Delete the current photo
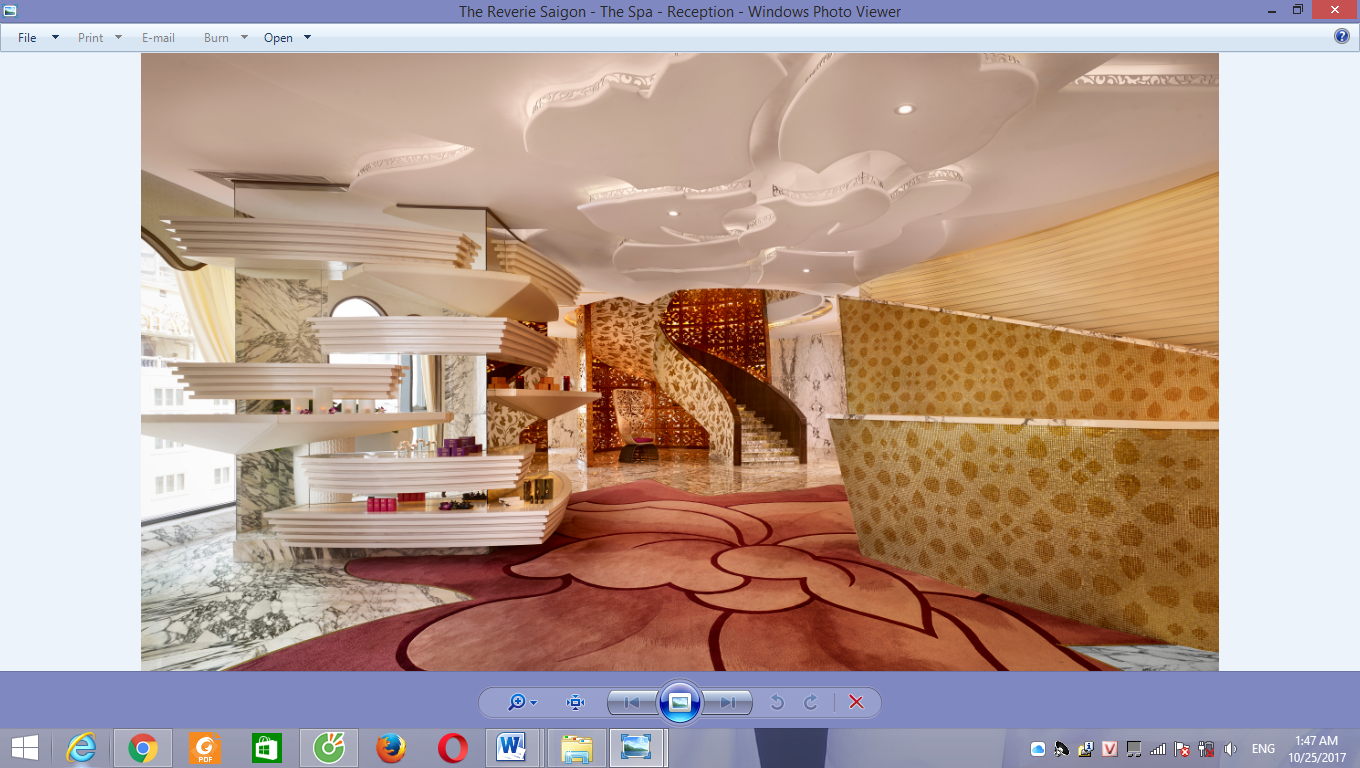 856,703
